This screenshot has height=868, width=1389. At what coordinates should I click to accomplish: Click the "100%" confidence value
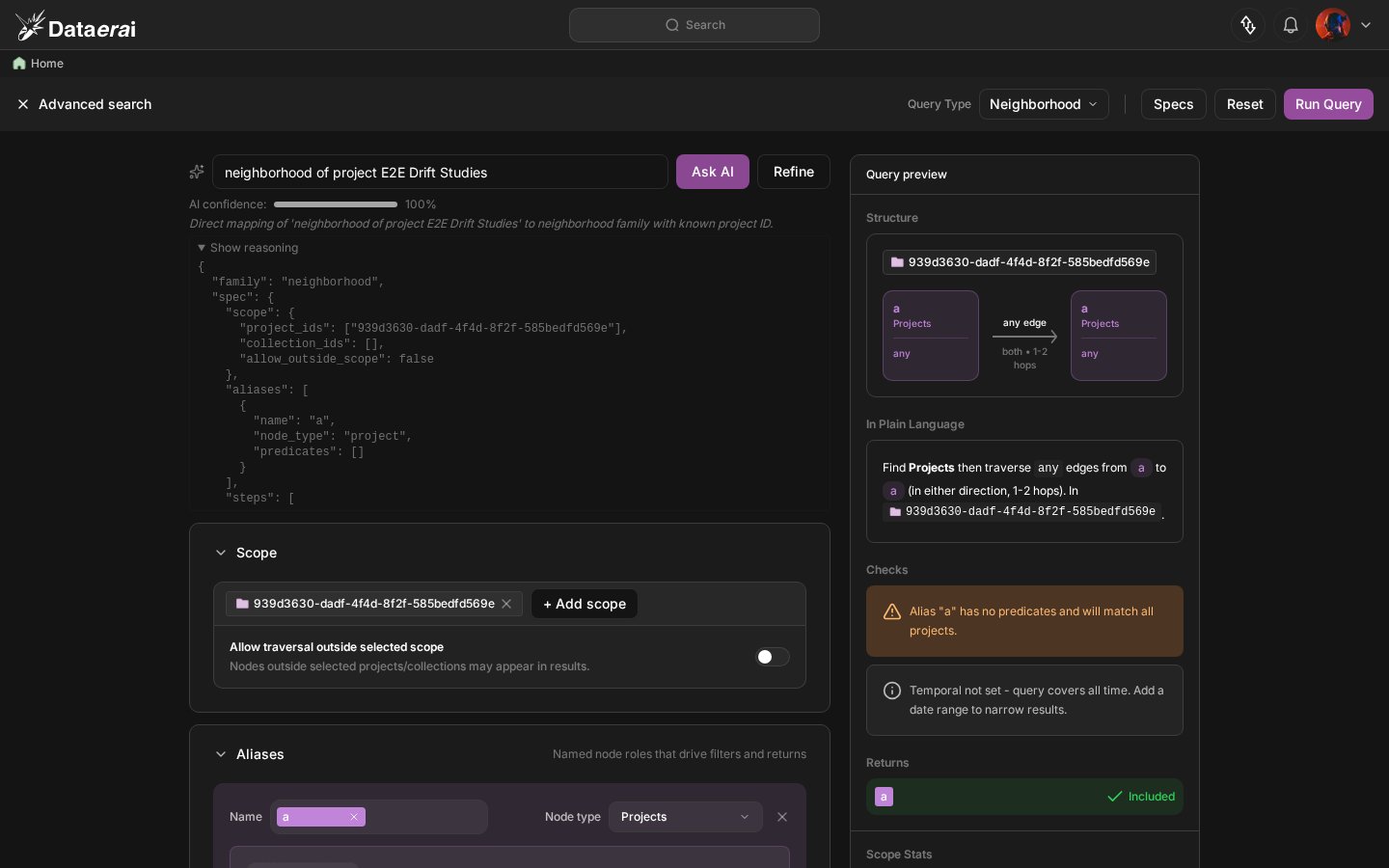(x=421, y=204)
